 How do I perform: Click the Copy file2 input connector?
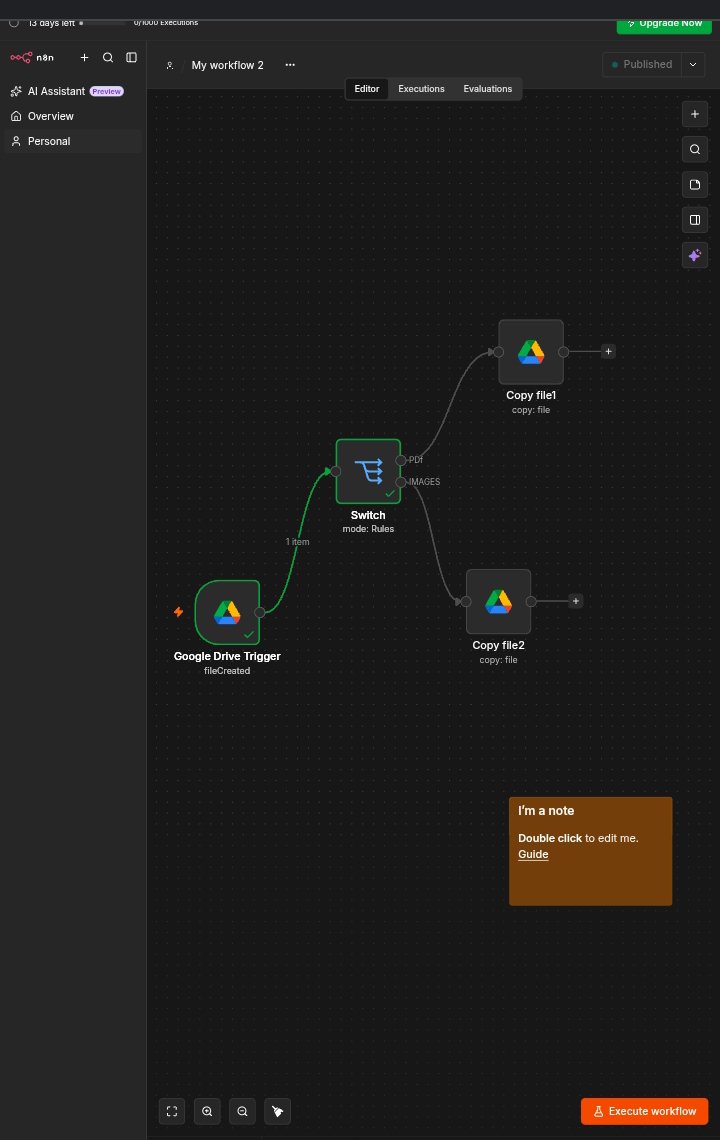pyautogui.click(x=465, y=601)
